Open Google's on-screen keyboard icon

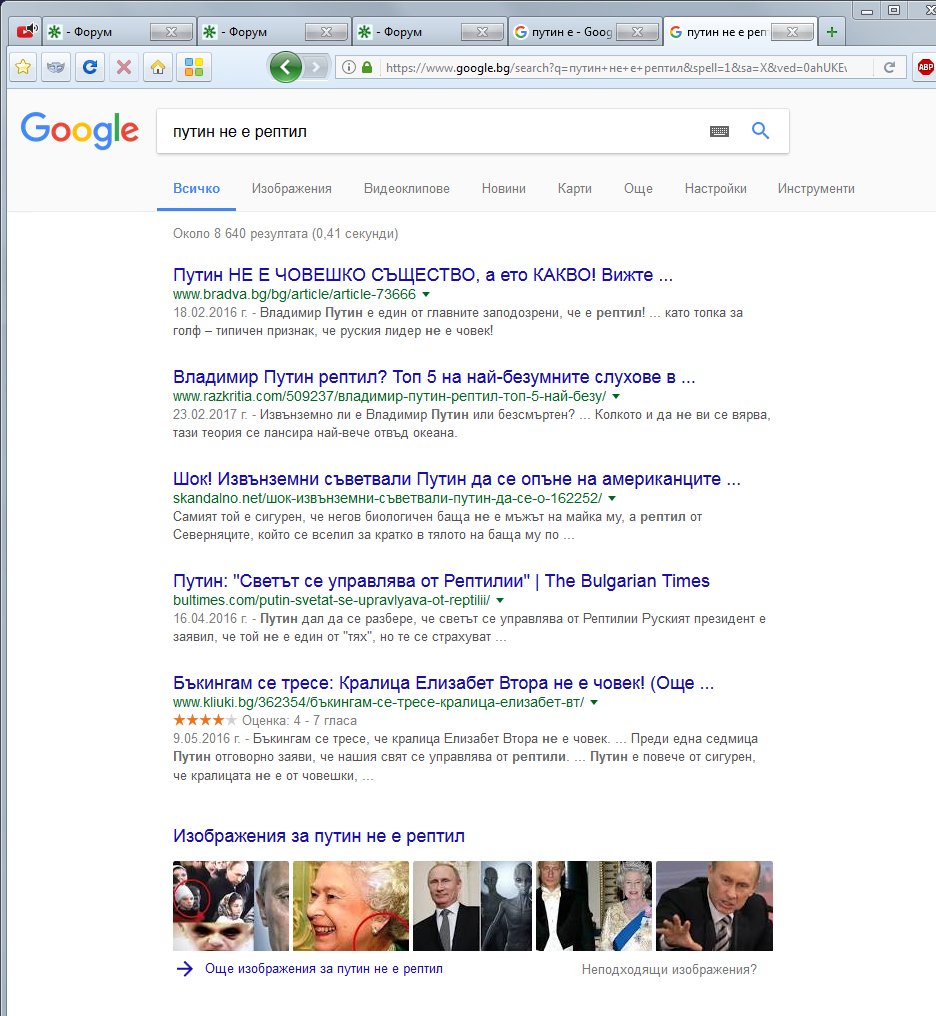click(x=719, y=132)
